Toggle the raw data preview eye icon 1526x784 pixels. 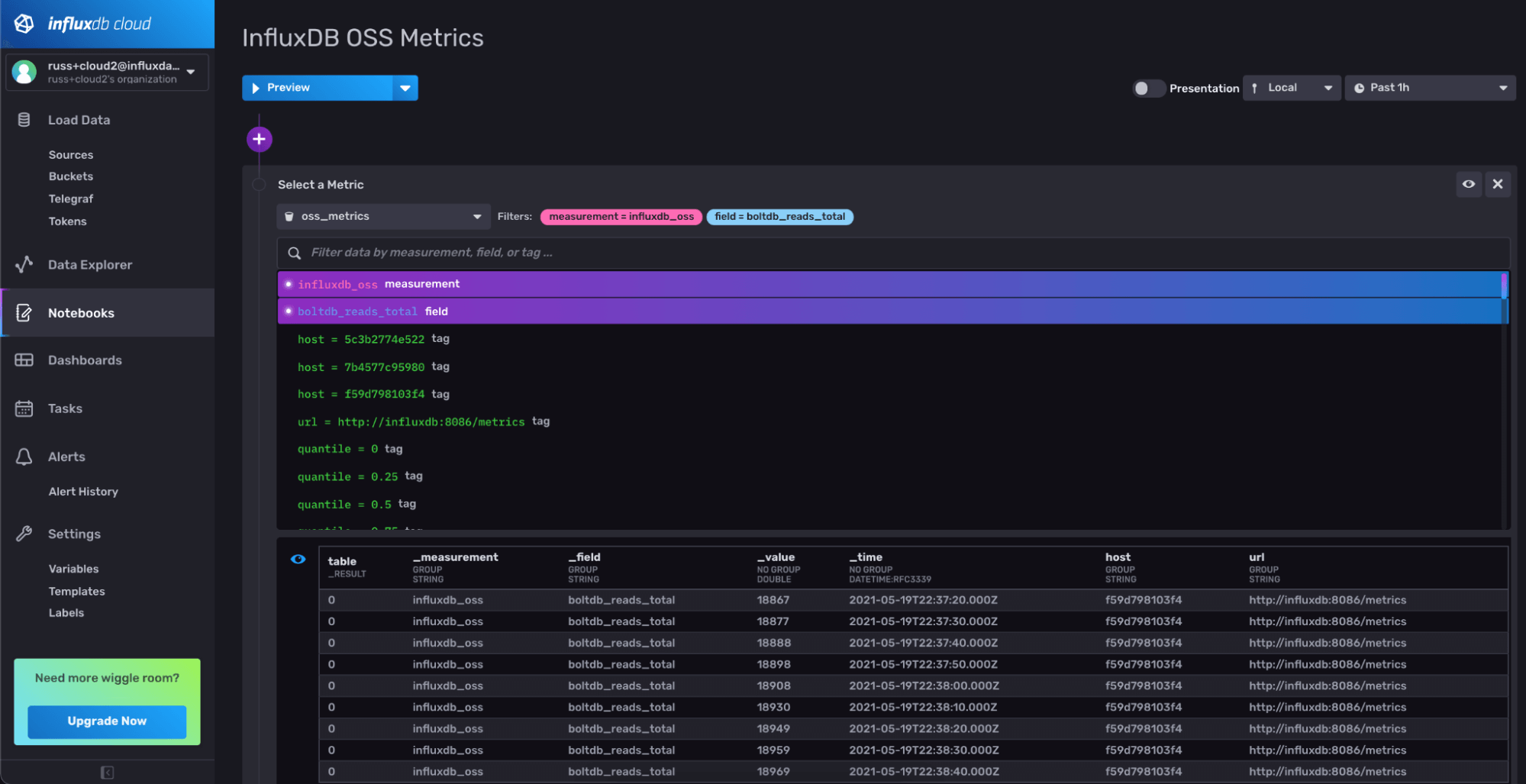(x=298, y=559)
